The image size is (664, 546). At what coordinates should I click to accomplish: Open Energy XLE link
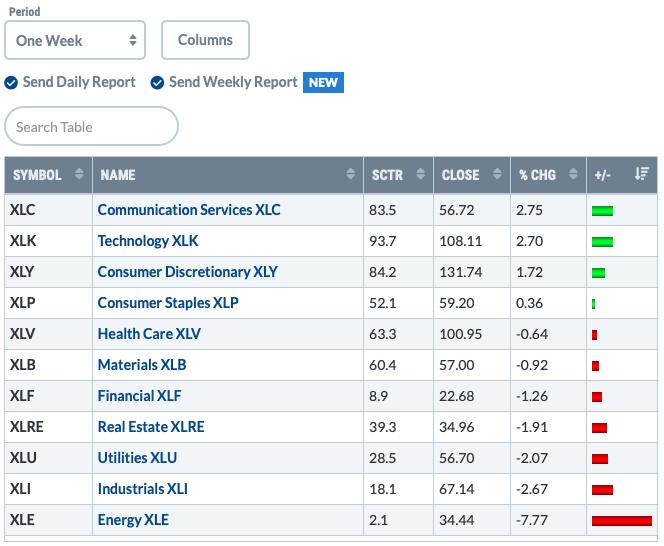point(133,519)
